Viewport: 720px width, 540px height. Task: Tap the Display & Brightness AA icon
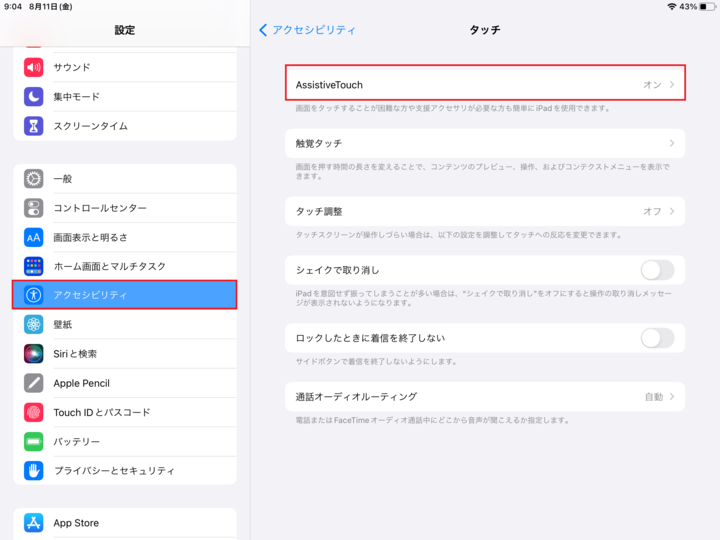click(x=34, y=237)
